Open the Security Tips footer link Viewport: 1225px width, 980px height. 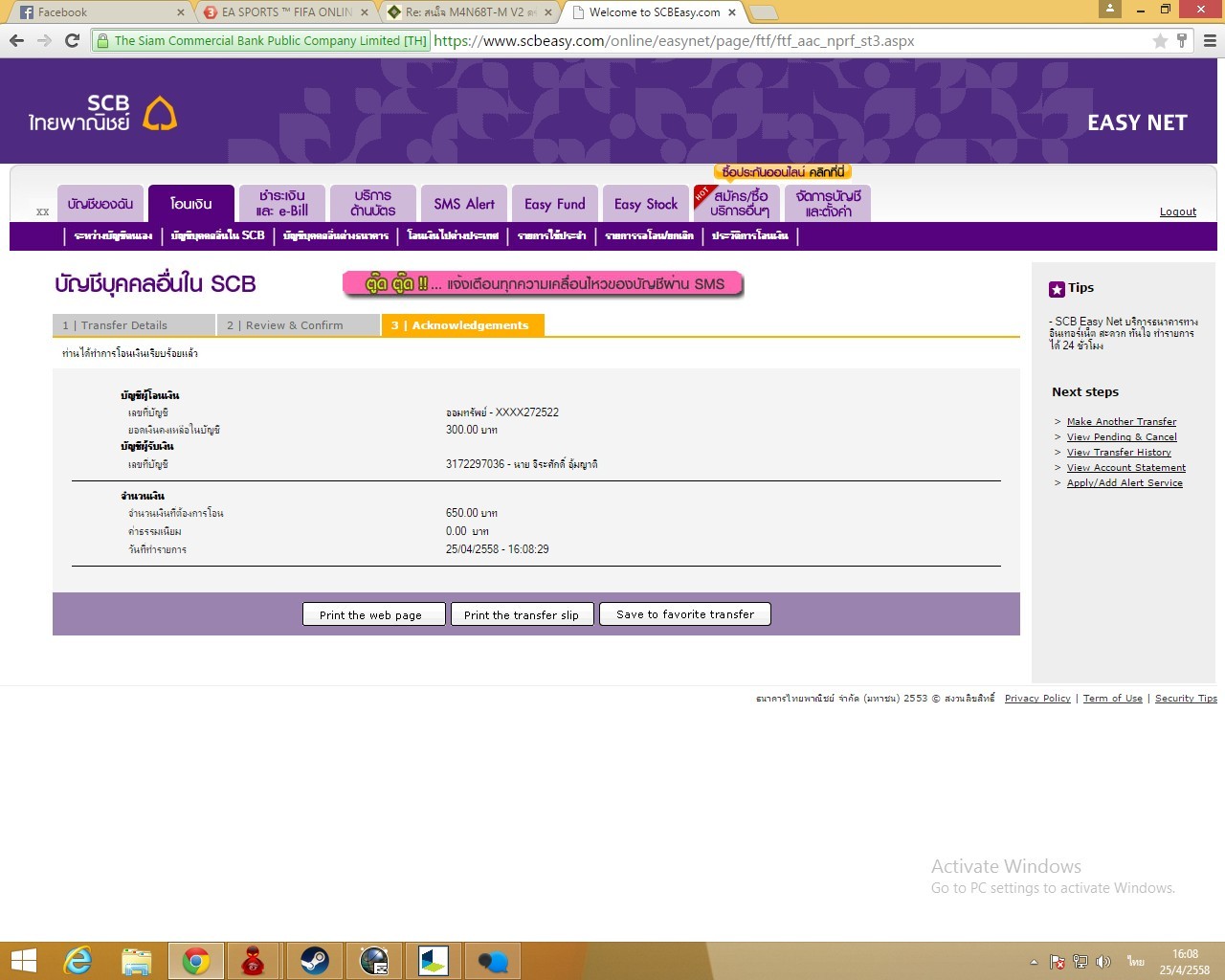pos(1186,699)
